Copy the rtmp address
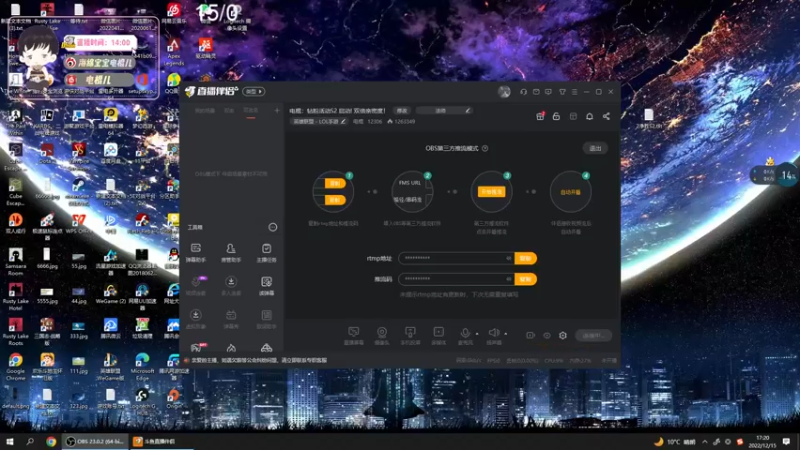 coord(526,258)
